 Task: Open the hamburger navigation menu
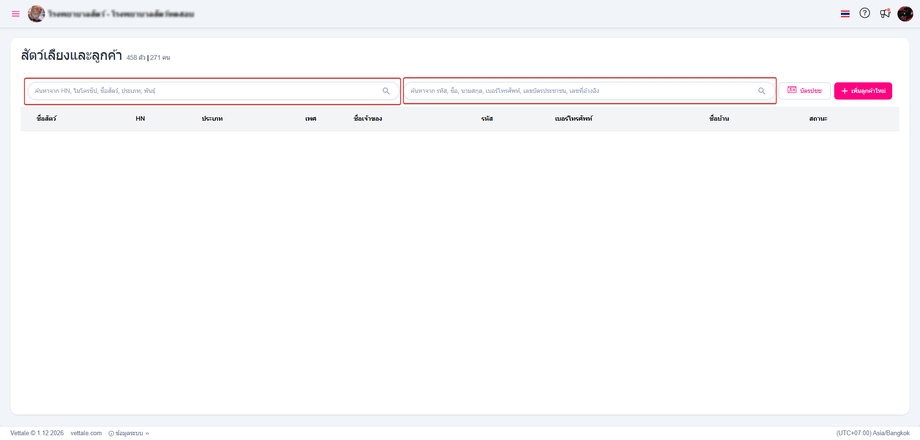[x=16, y=13]
